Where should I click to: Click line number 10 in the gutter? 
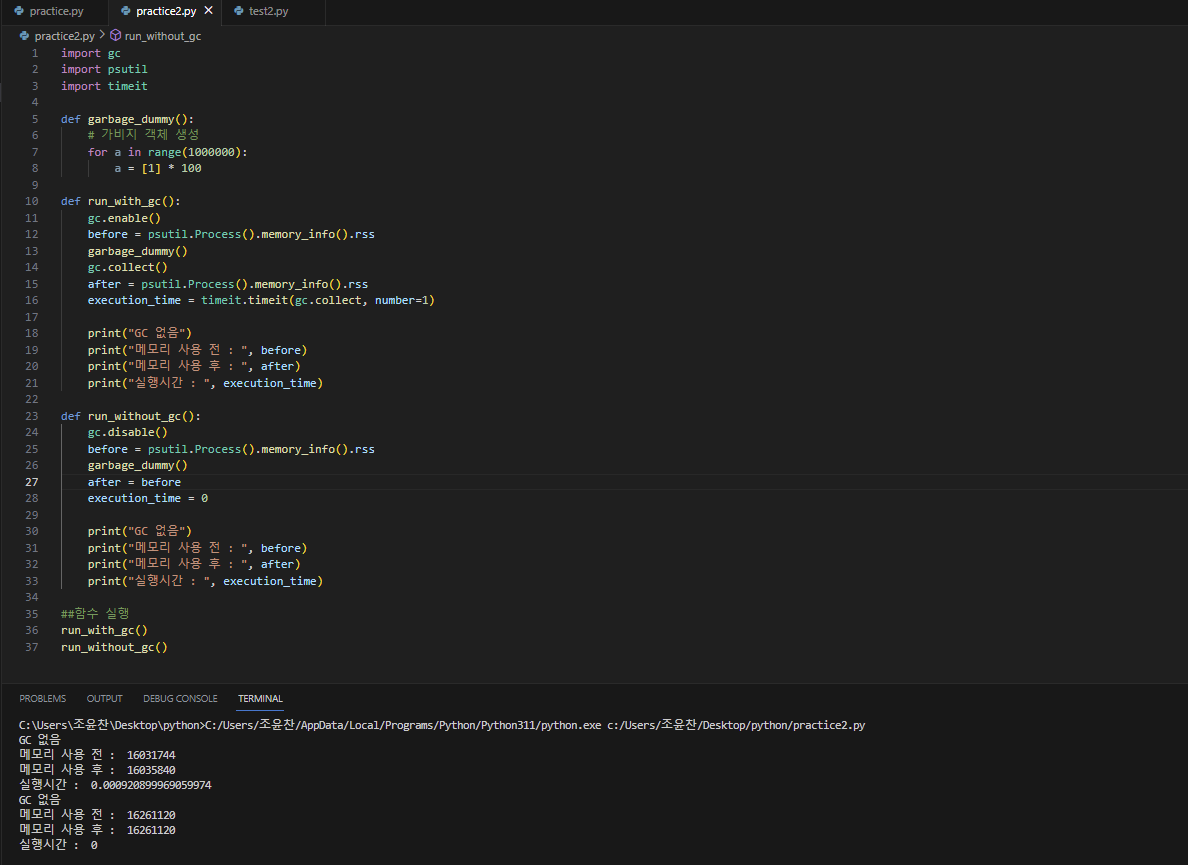pos(32,201)
